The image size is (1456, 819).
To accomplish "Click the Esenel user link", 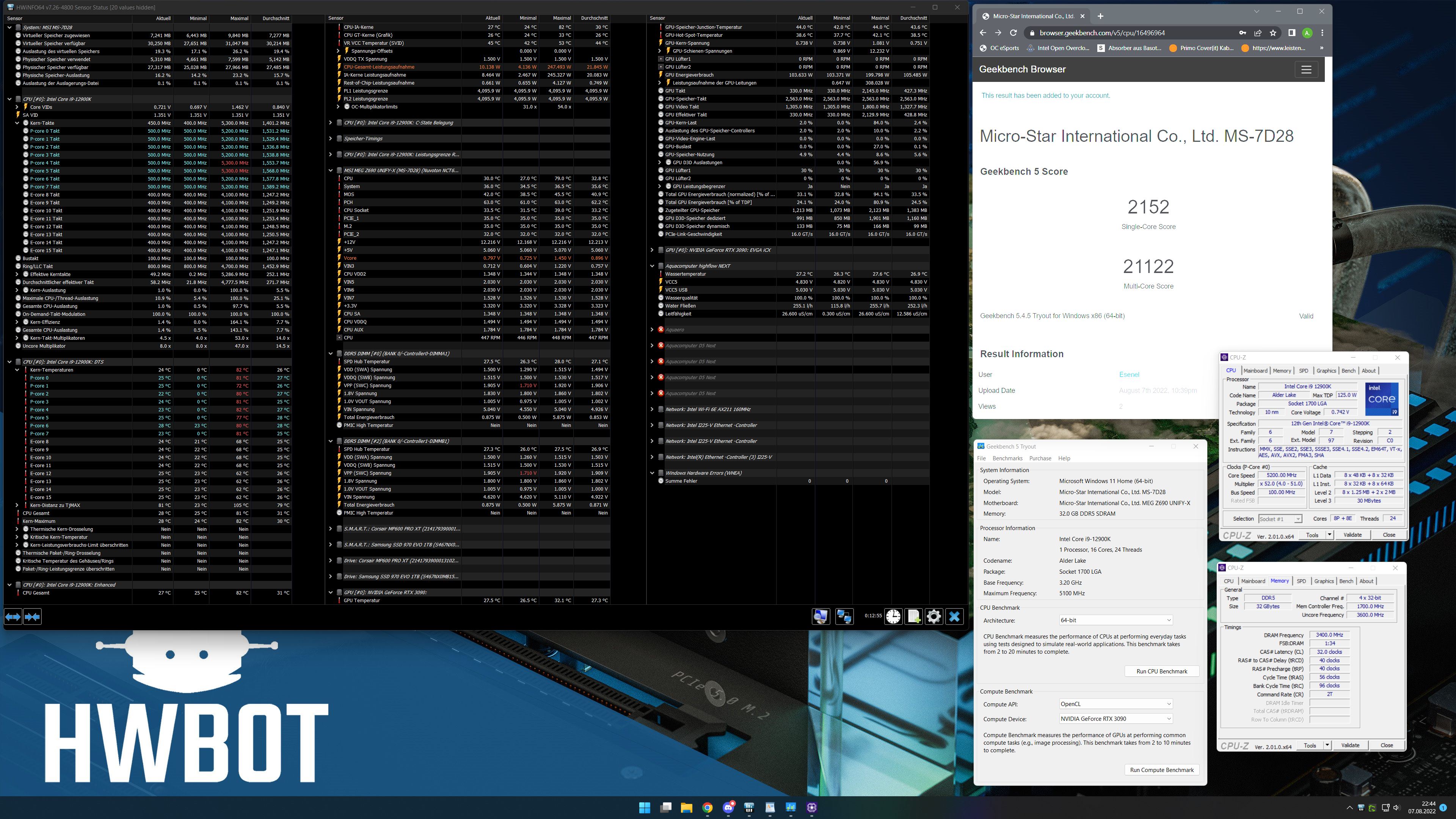I will click(1129, 374).
